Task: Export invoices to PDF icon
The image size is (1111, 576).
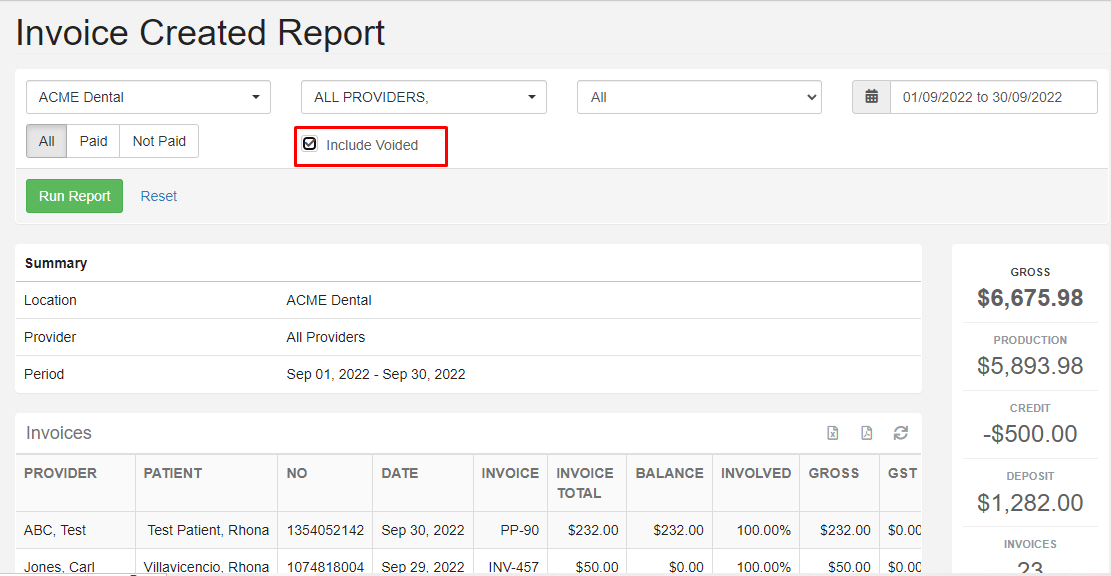Action: point(867,433)
